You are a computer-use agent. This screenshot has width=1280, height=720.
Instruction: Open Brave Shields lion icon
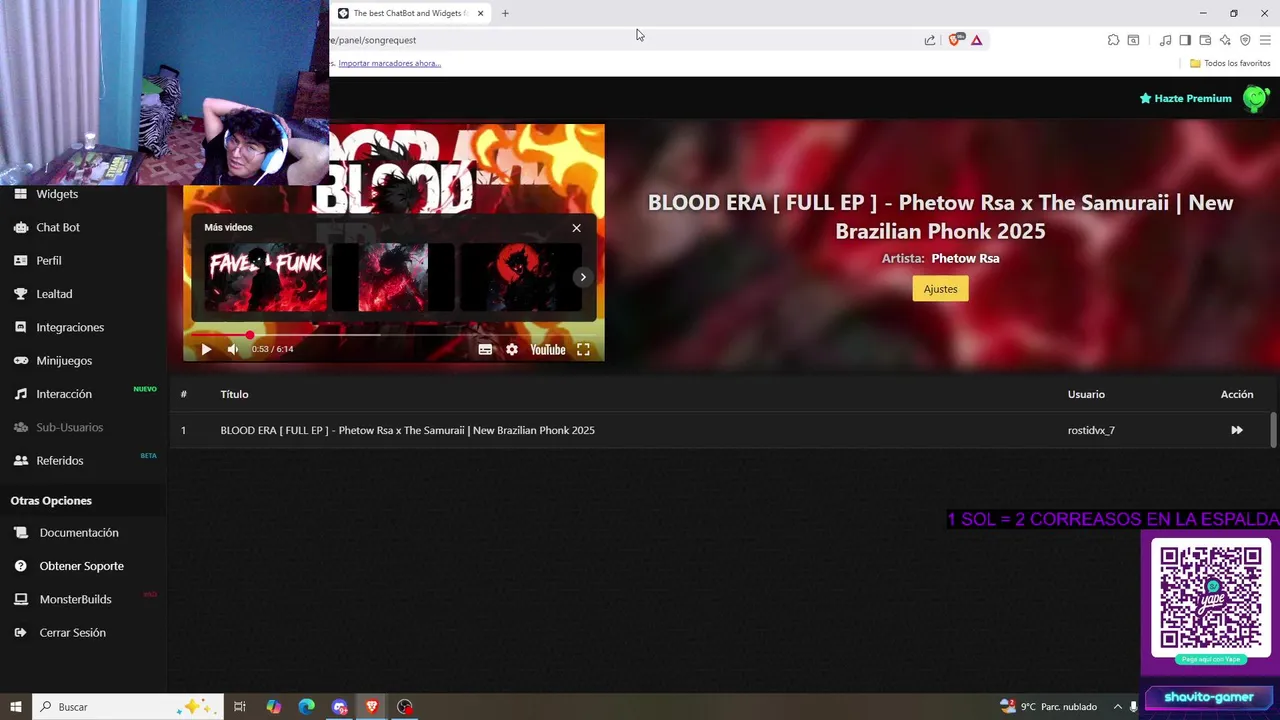pyautogui.click(x=954, y=40)
